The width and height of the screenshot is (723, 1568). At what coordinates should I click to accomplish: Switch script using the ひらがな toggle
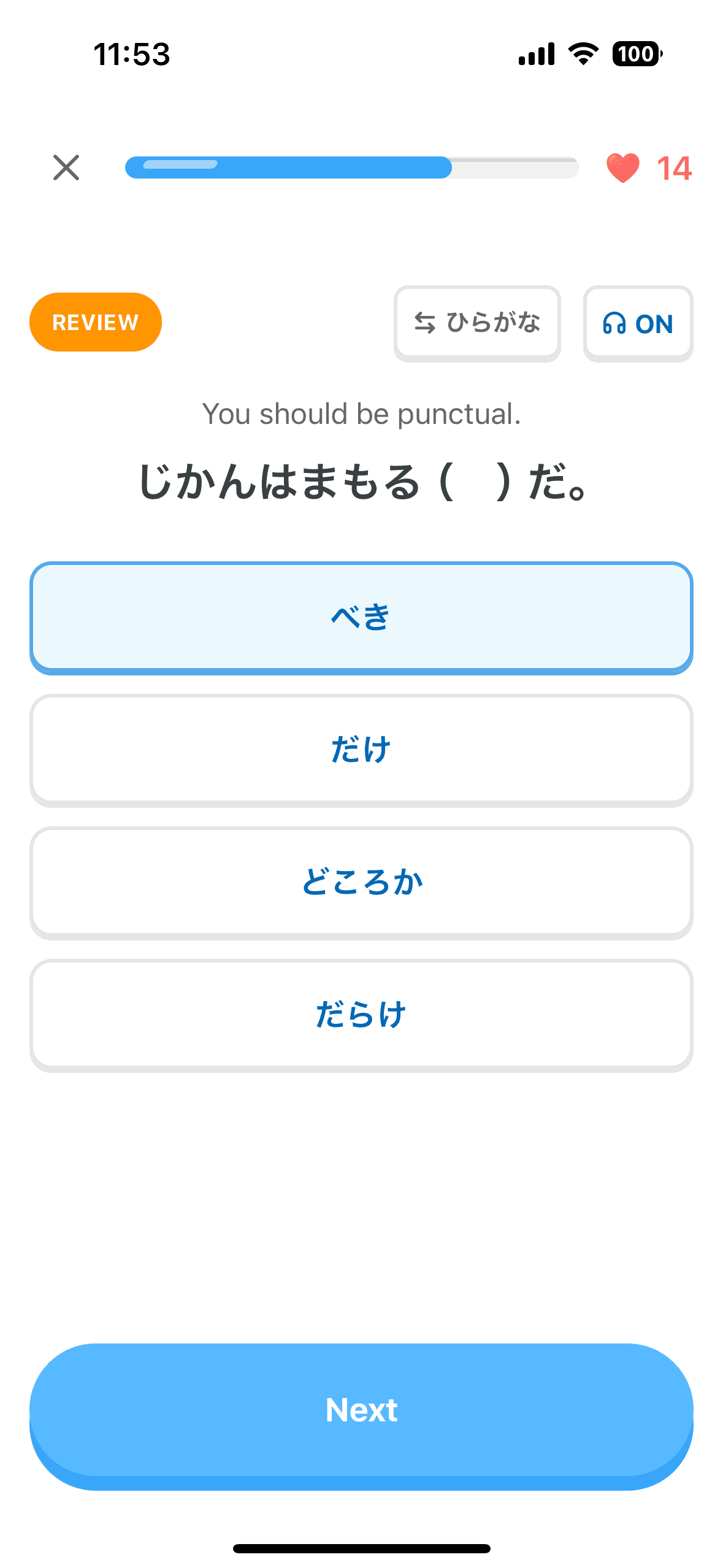(x=477, y=323)
